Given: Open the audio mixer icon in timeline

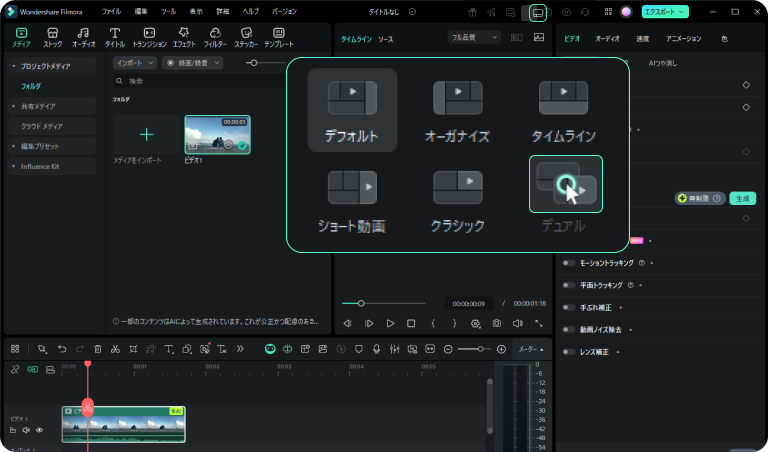Looking at the screenshot, I should tap(394, 349).
